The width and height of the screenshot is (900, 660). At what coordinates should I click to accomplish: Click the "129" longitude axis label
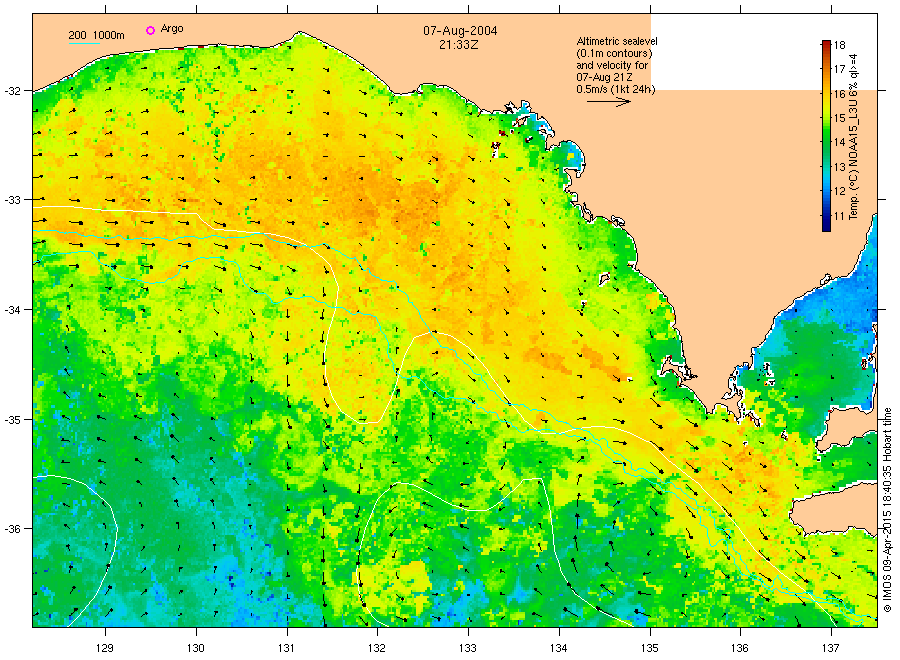click(105, 649)
